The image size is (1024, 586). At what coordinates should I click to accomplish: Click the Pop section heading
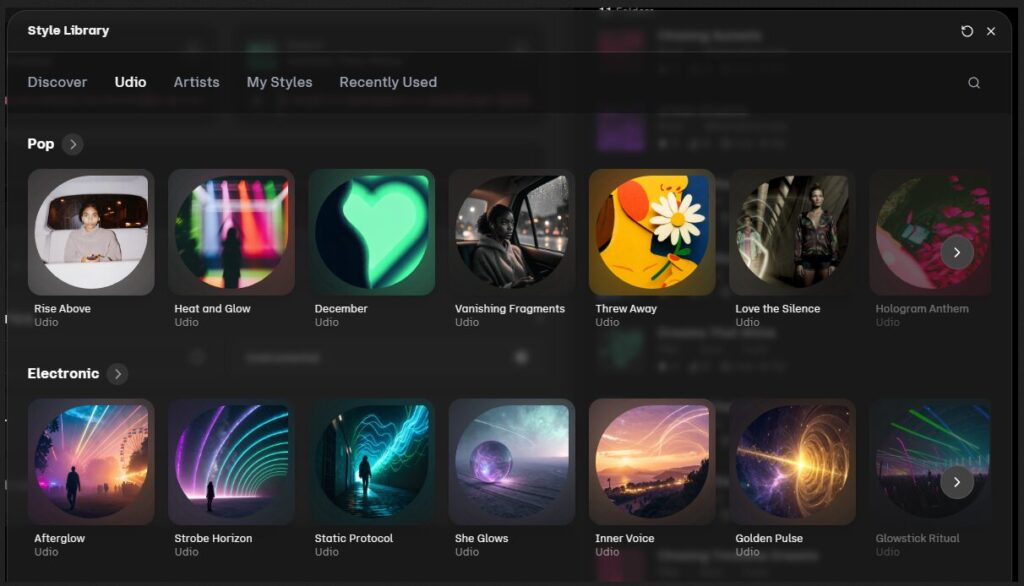(40, 144)
